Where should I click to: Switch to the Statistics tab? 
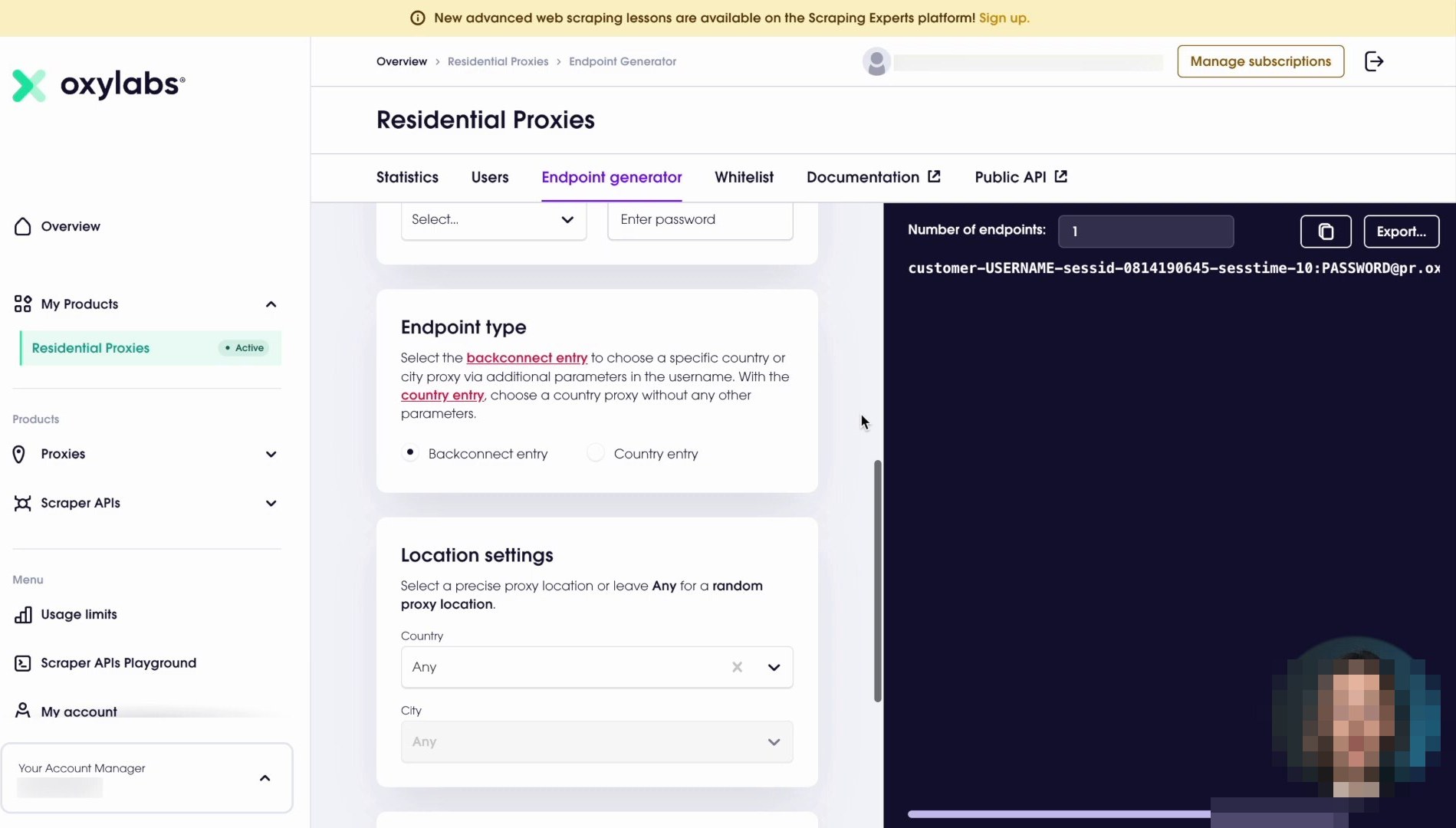(x=407, y=177)
